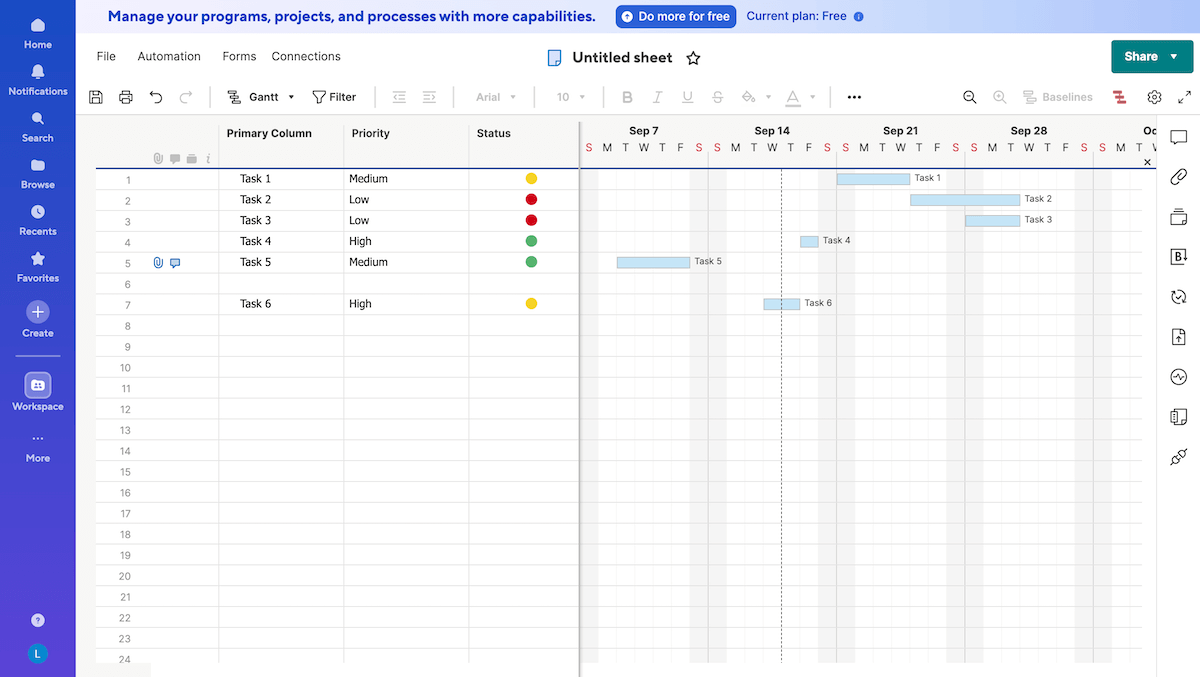The image size is (1200, 677).
Task: Open the Automation menu
Action: pos(168,56)
